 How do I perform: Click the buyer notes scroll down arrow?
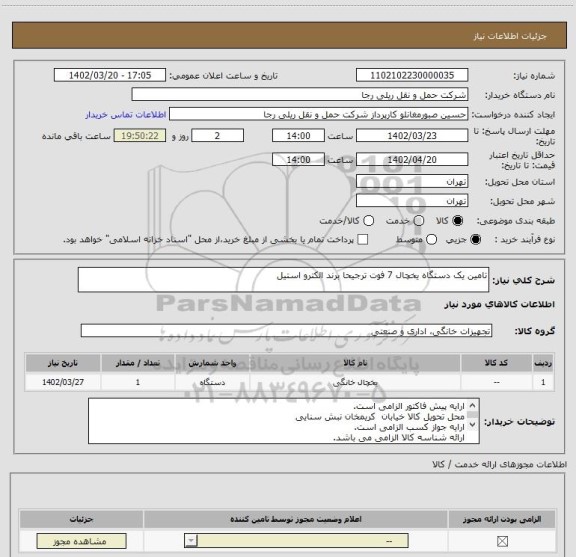click(x=472, y=424)
